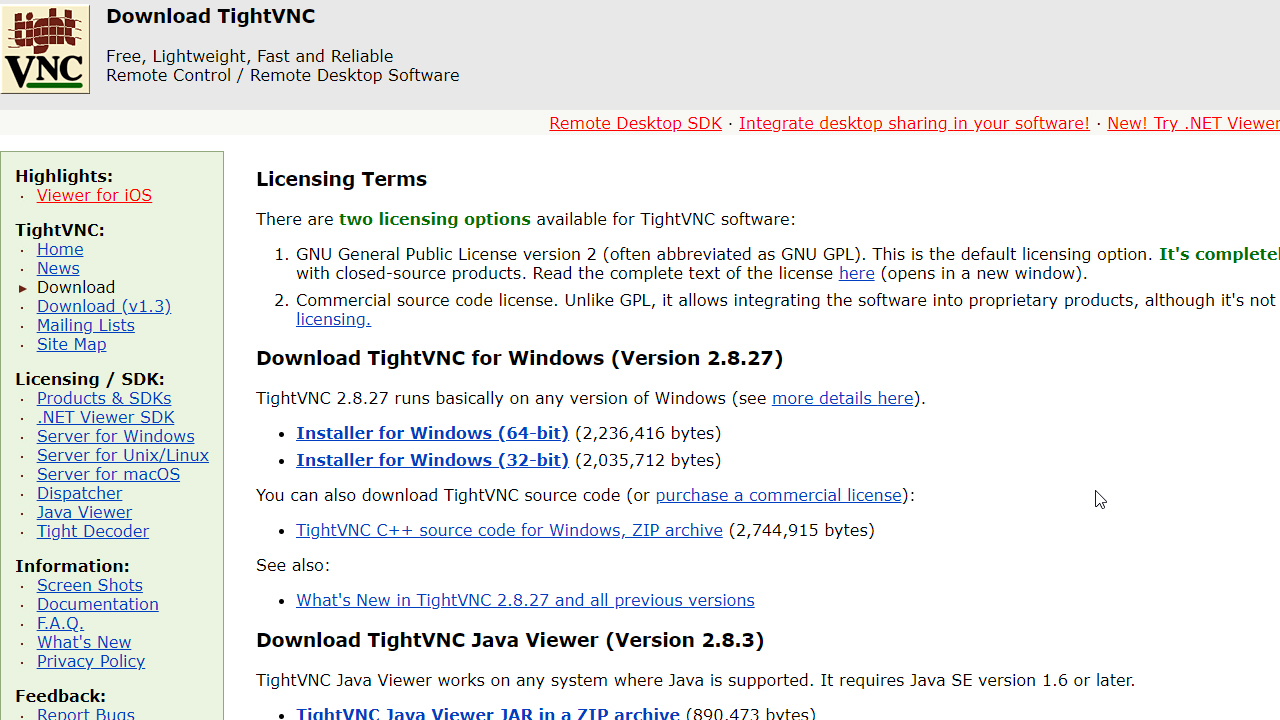1280x720 pixels.
Task: Download the Installer for Windows (64-bit)
Action: click(x=432, y=433)
